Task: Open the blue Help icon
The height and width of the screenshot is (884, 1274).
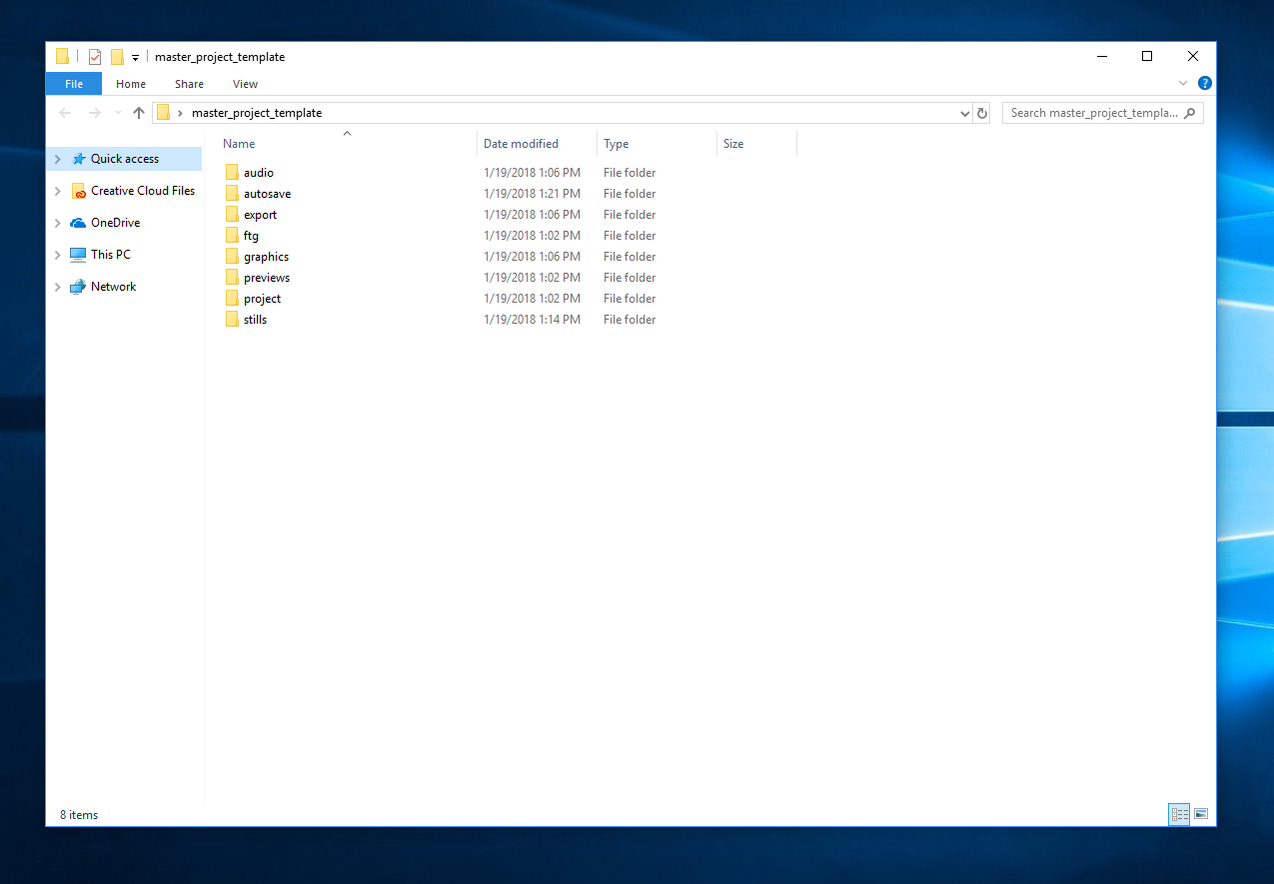Action: pos(1205,84)
